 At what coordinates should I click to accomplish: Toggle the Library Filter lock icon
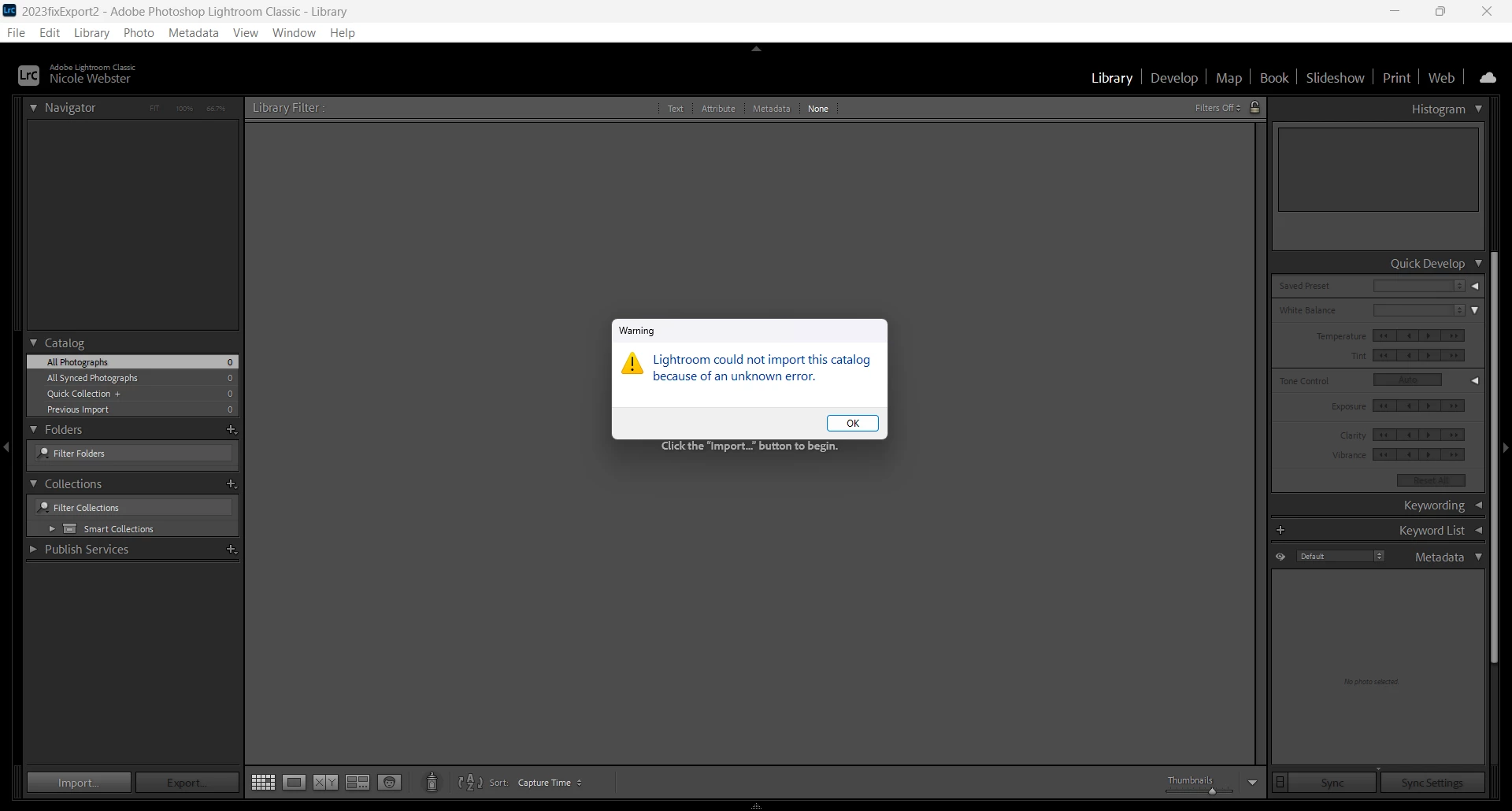click(1255, 108)
